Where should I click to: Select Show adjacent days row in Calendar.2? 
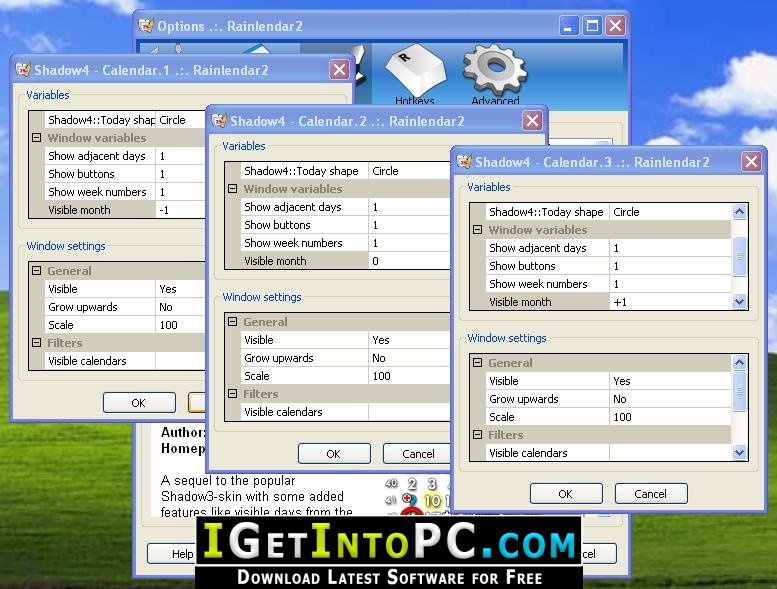(x=345, y=207)
